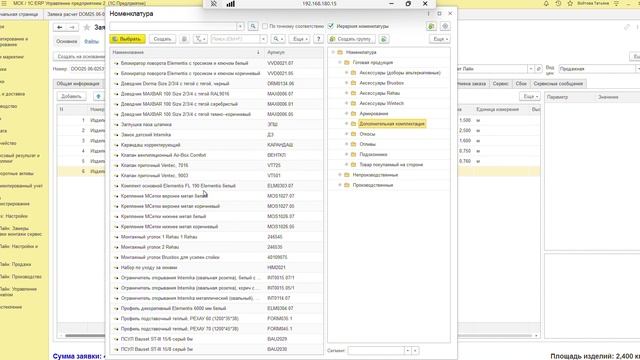Switch to the Общая информация tab
This screenshot has height=360, width=640.
(78, 84)
